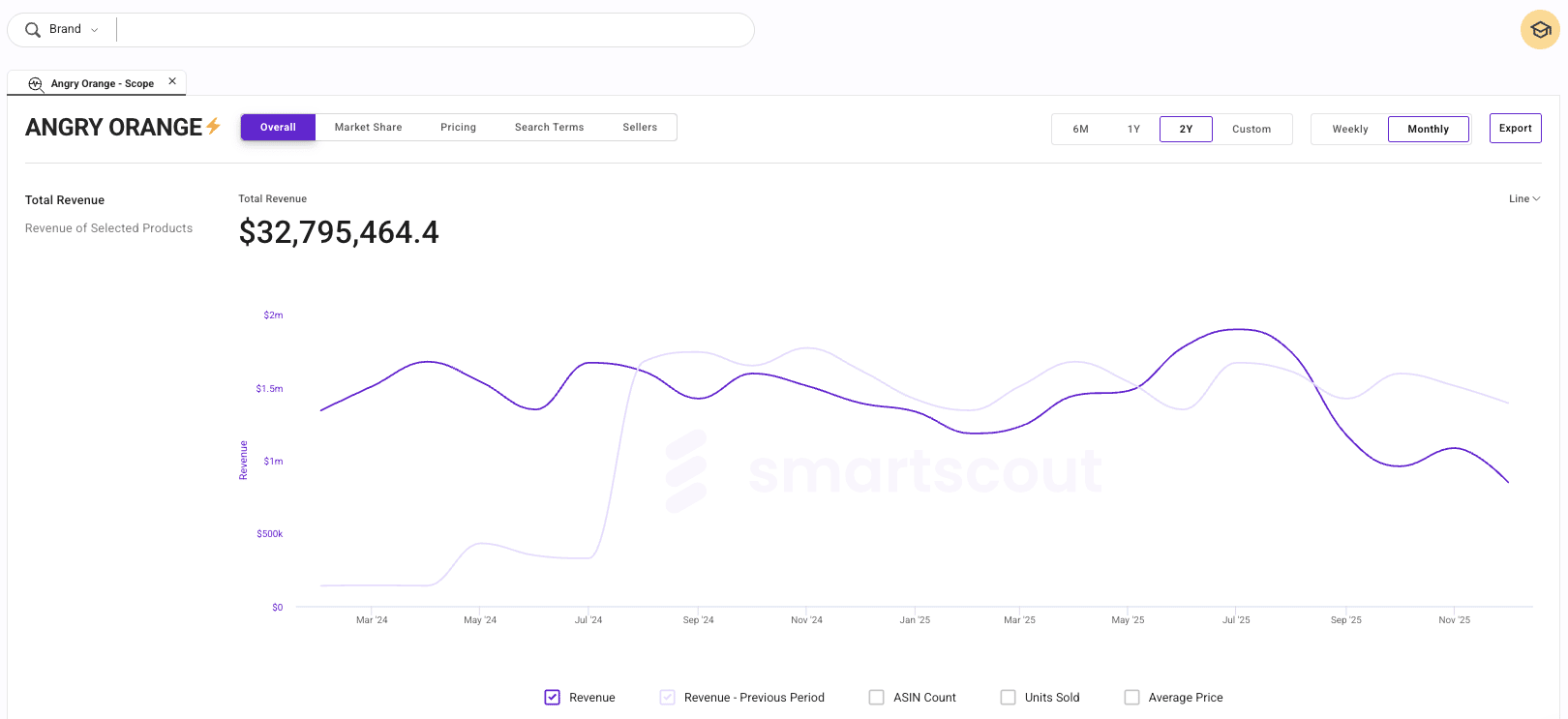Open the Search Terms tab
This screenshot has height=719, width=1568.
[549, 128]
